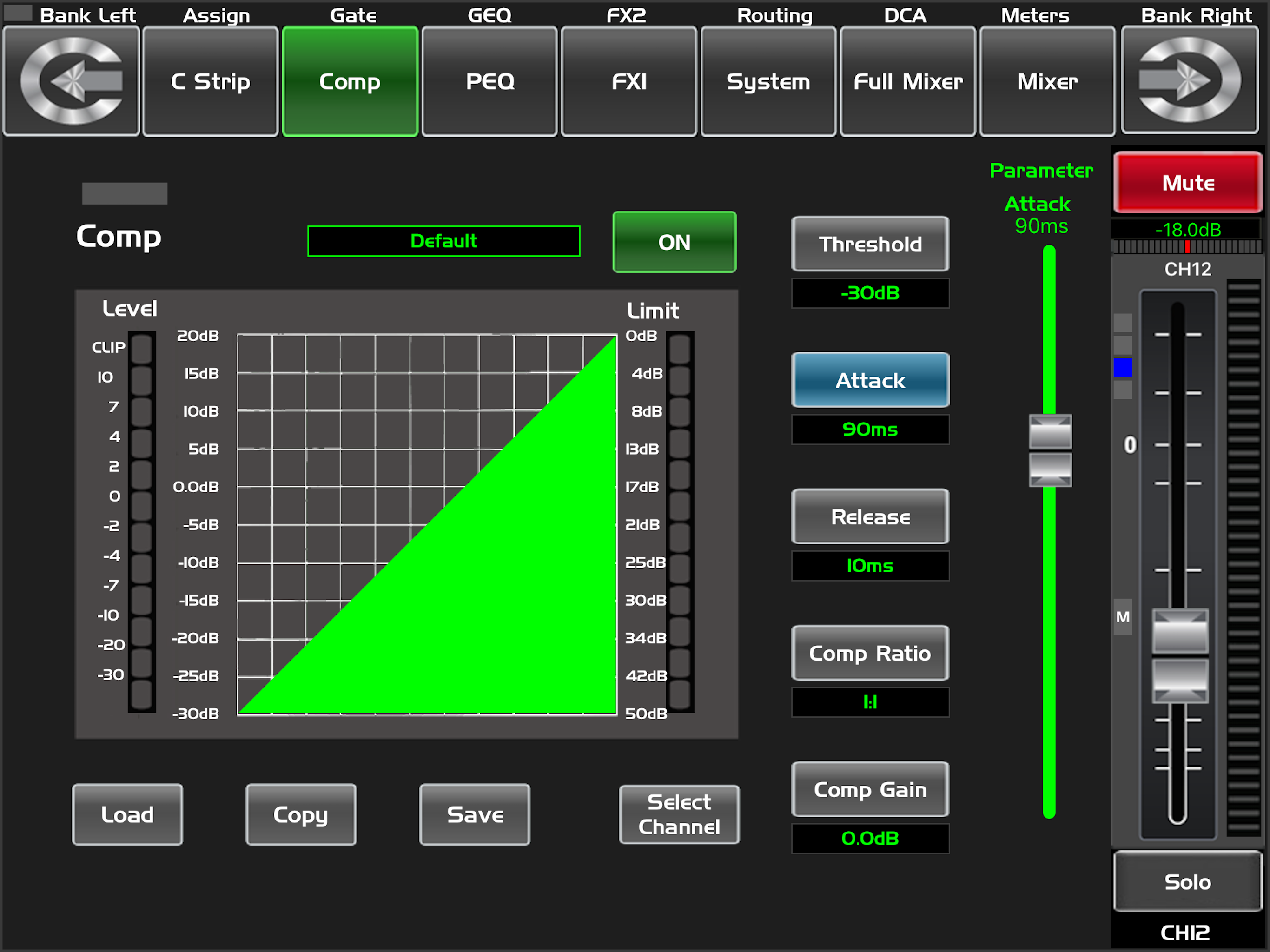Click the -30dB threshold value box
This screenshot has width=1270, height=952.
pos(870,293)
